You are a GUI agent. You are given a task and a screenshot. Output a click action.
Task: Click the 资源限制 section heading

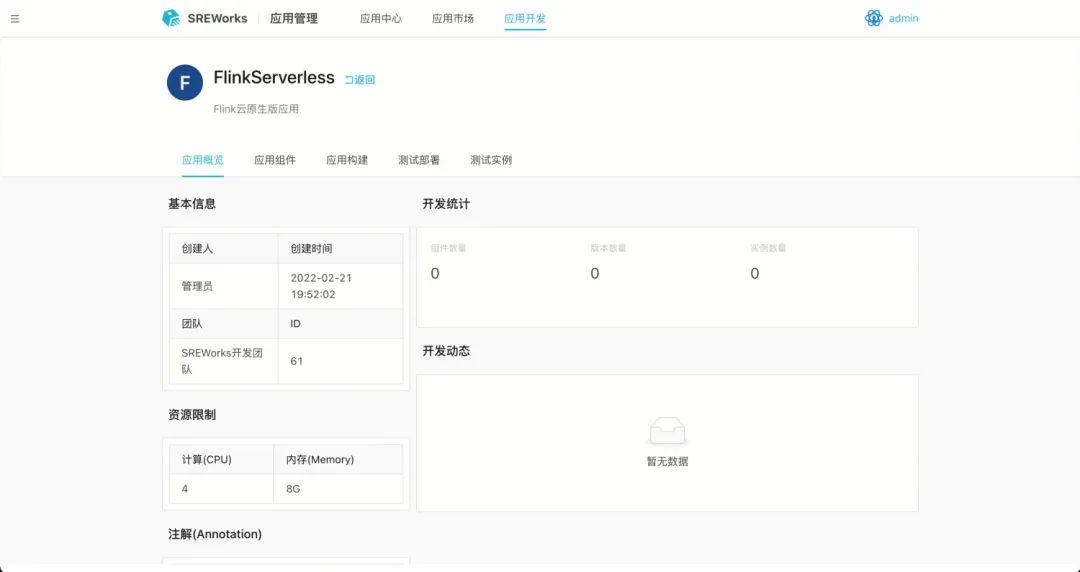pos(192,415)
